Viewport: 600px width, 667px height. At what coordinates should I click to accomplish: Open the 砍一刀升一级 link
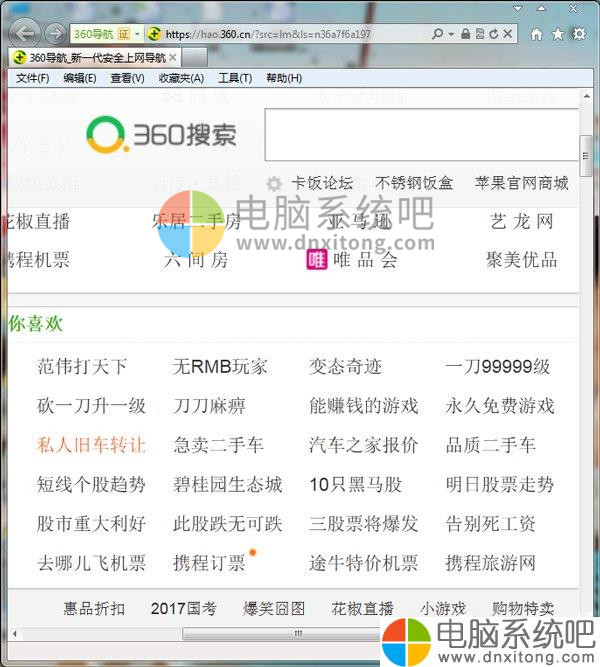pos(91,406)
